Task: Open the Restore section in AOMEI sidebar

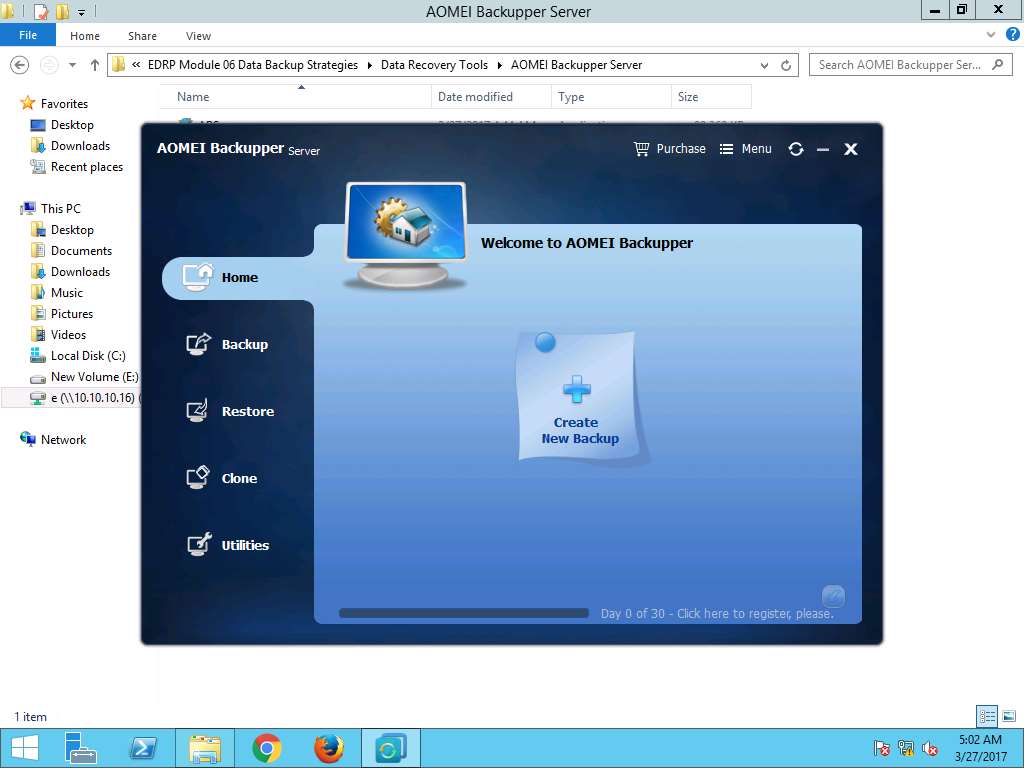Action: 230,411
